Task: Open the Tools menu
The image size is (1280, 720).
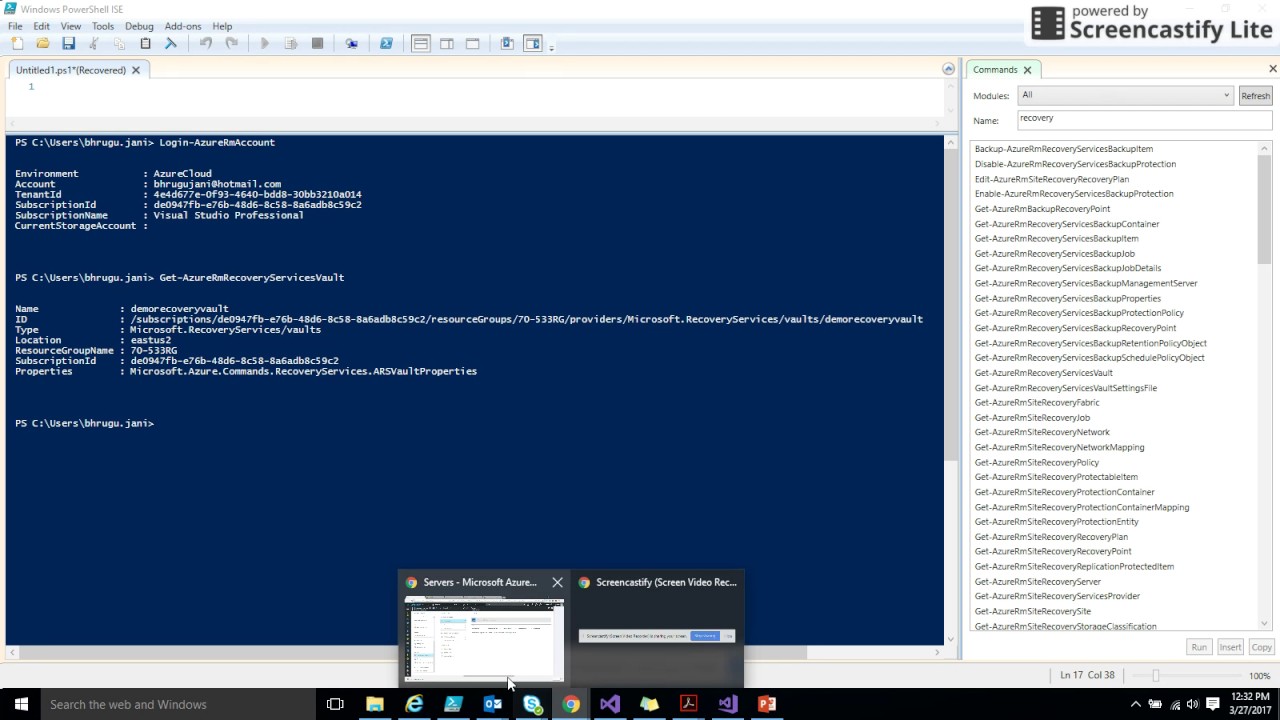Action: pos(103,26)
